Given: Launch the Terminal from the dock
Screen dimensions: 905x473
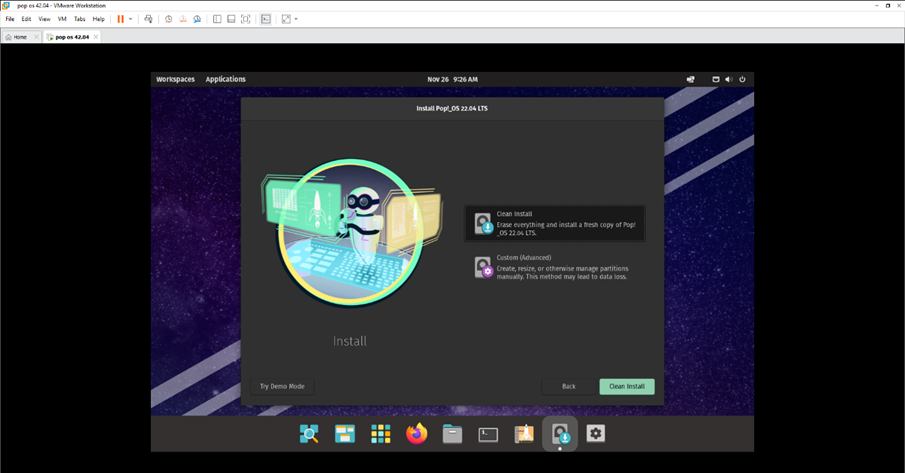Looking at the screenshot, I should pos(488,434).
